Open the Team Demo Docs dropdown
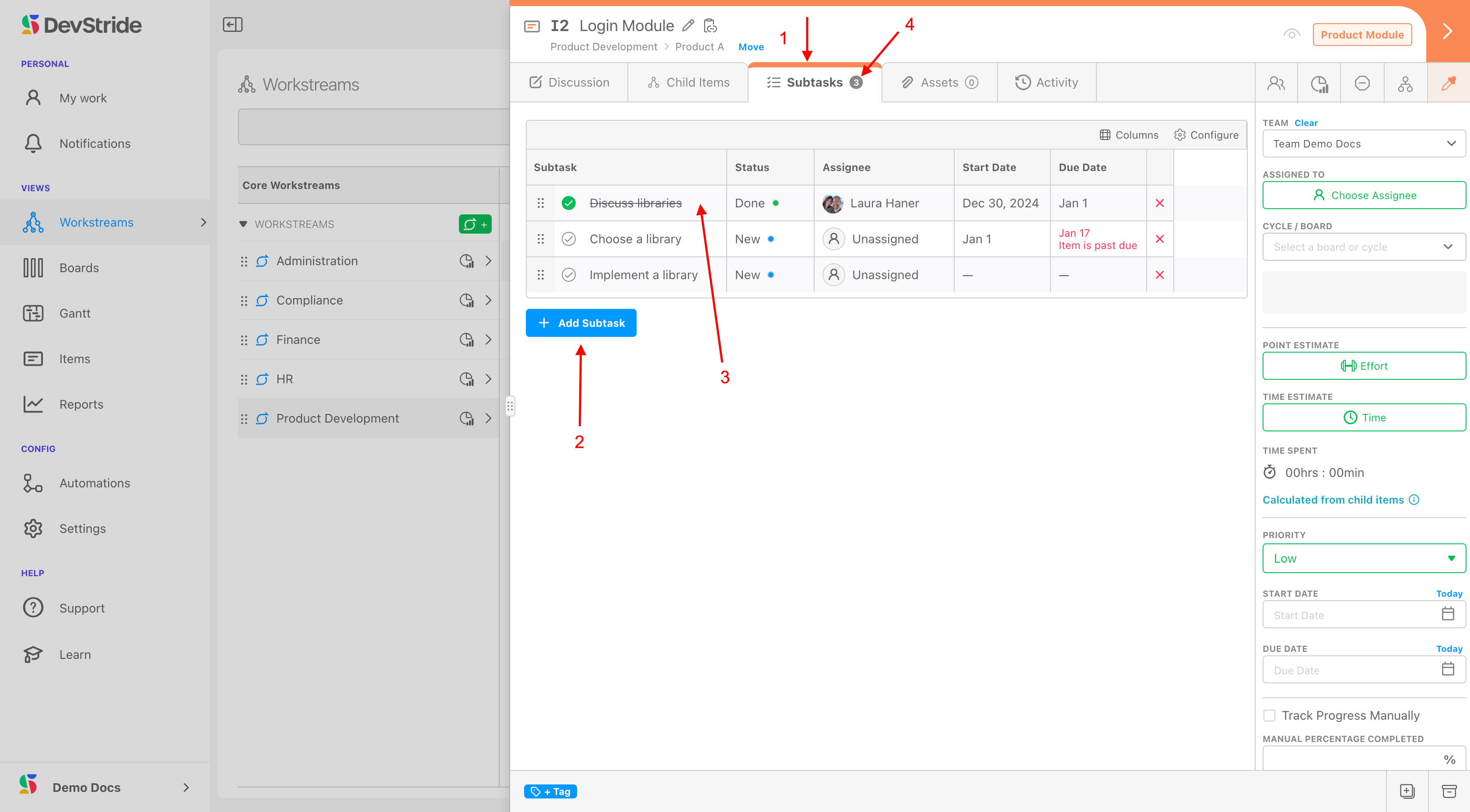Viewport: 1470px width, 812px height. tap(1363, 144)
